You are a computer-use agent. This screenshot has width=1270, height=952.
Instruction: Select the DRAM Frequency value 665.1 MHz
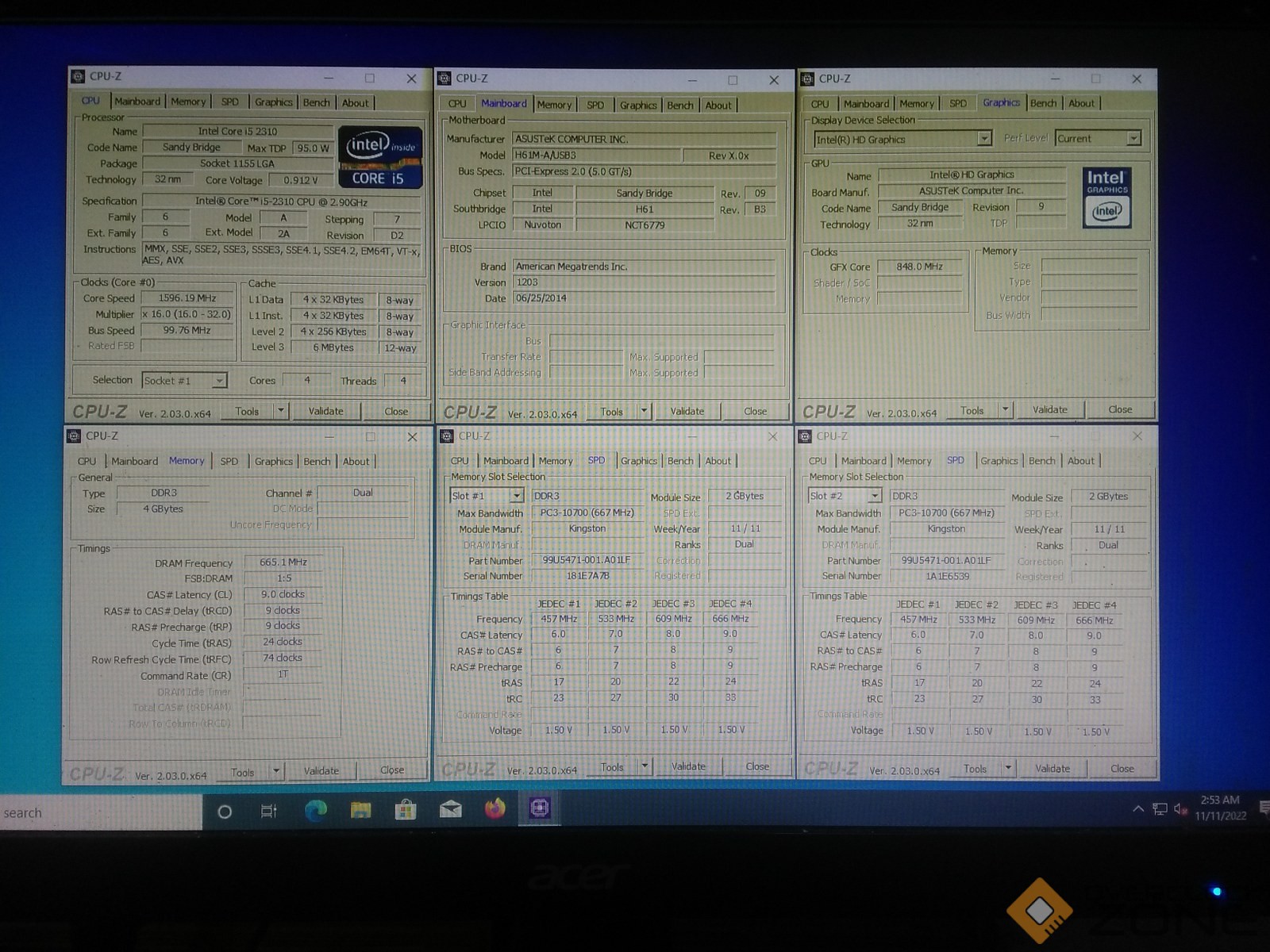(283, 562)
